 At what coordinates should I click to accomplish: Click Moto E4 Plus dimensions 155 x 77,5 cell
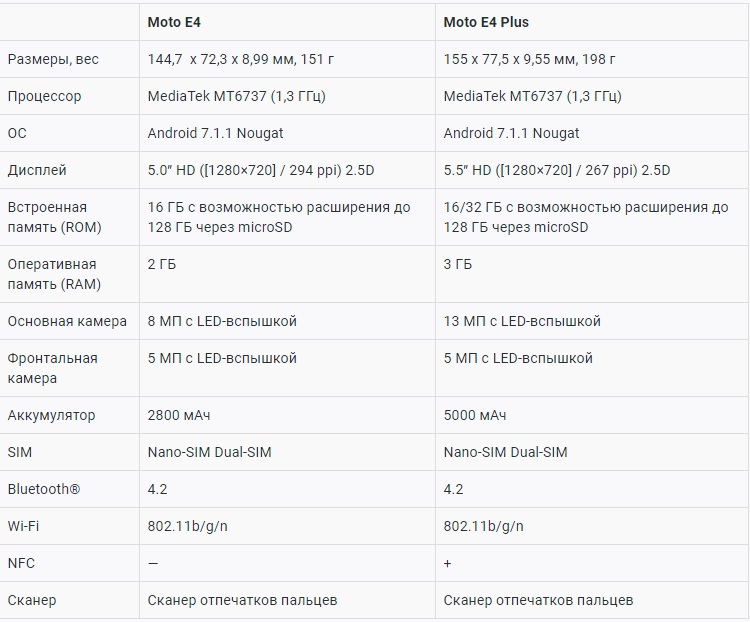529,59
